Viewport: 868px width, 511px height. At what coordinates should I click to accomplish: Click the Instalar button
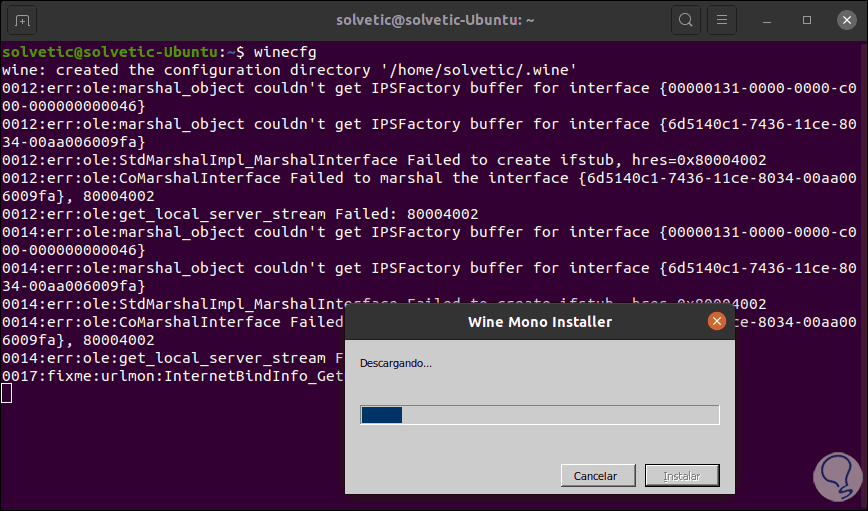682,476
